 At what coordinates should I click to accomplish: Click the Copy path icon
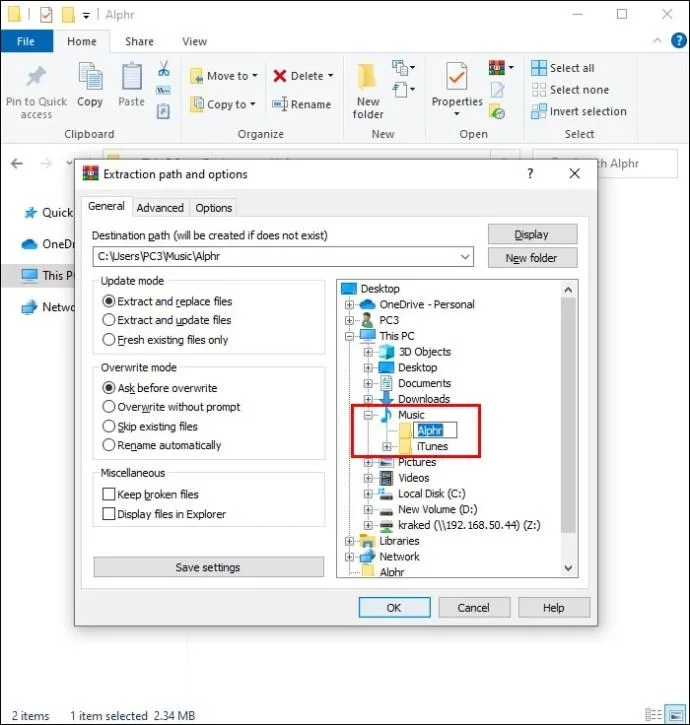click(x=163, y=90)
